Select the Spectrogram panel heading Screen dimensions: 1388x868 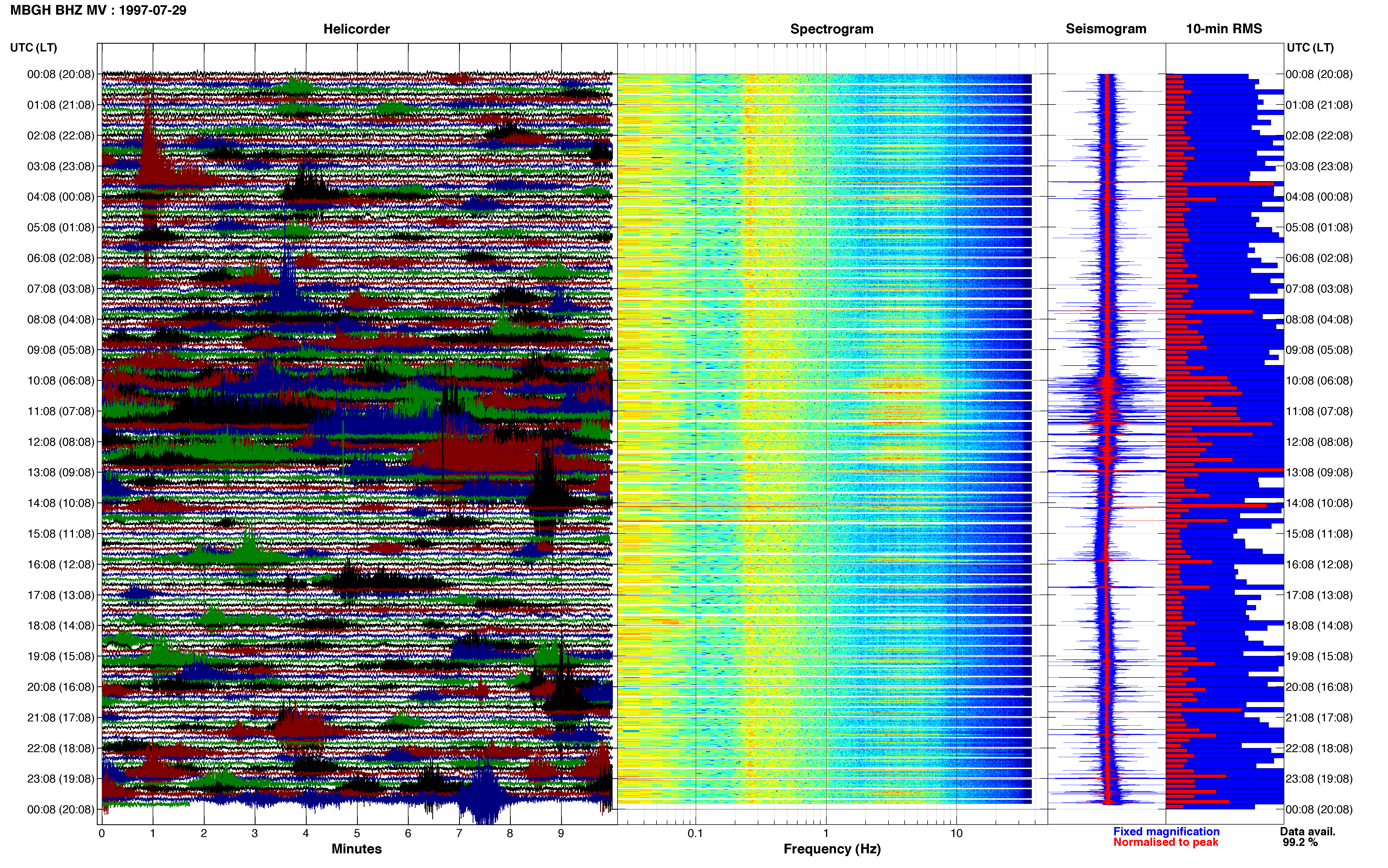point(832,29)
